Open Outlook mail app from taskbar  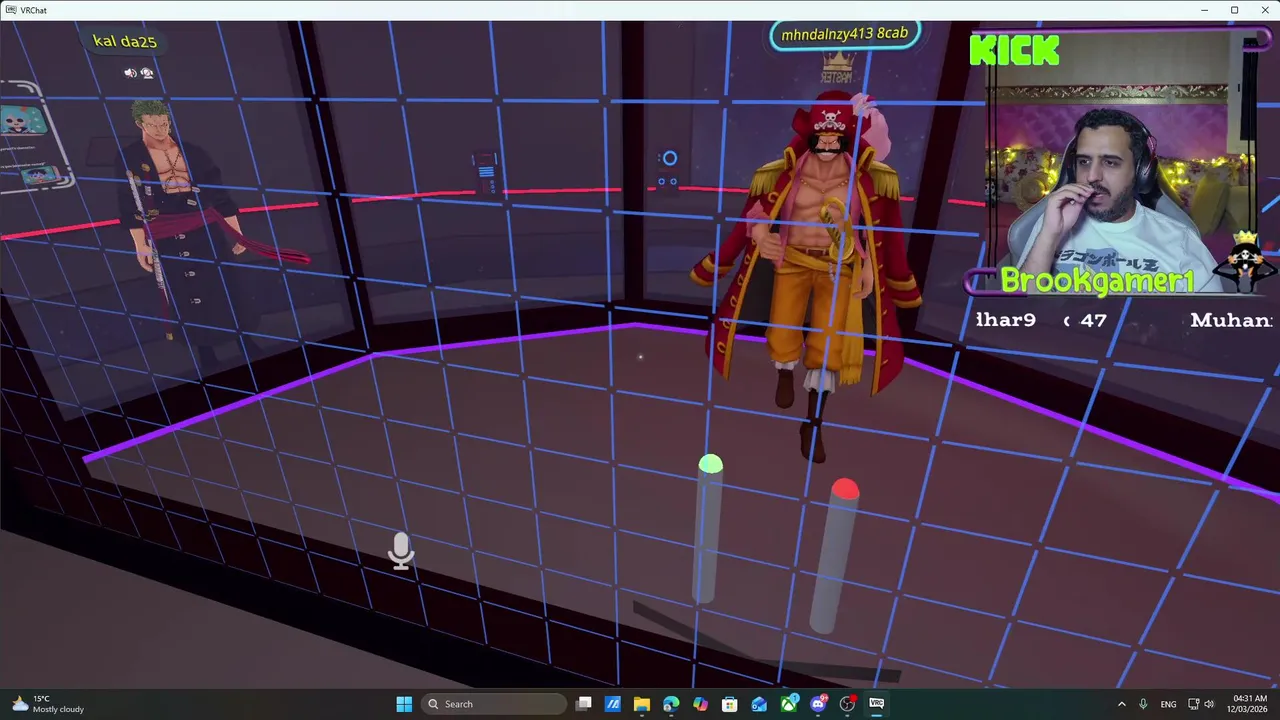[x=759, y=704]
